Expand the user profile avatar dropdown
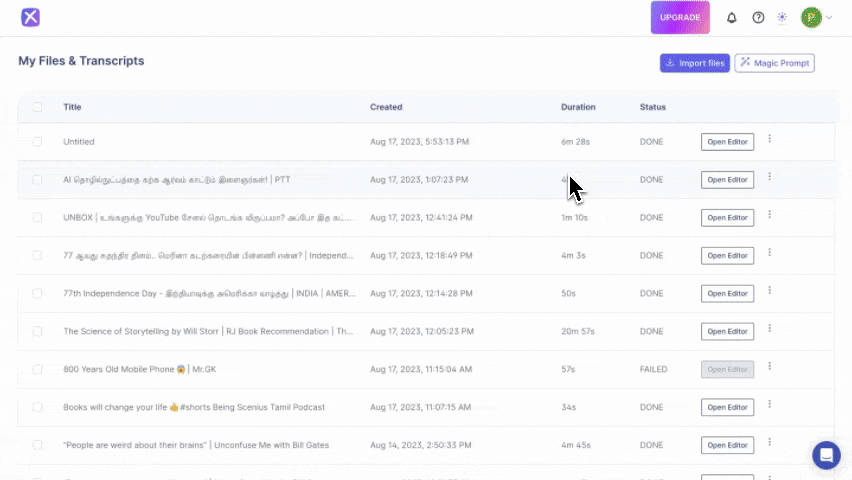Image resolution: width=852 pixels, height=480 pixels. coord(816,18)
